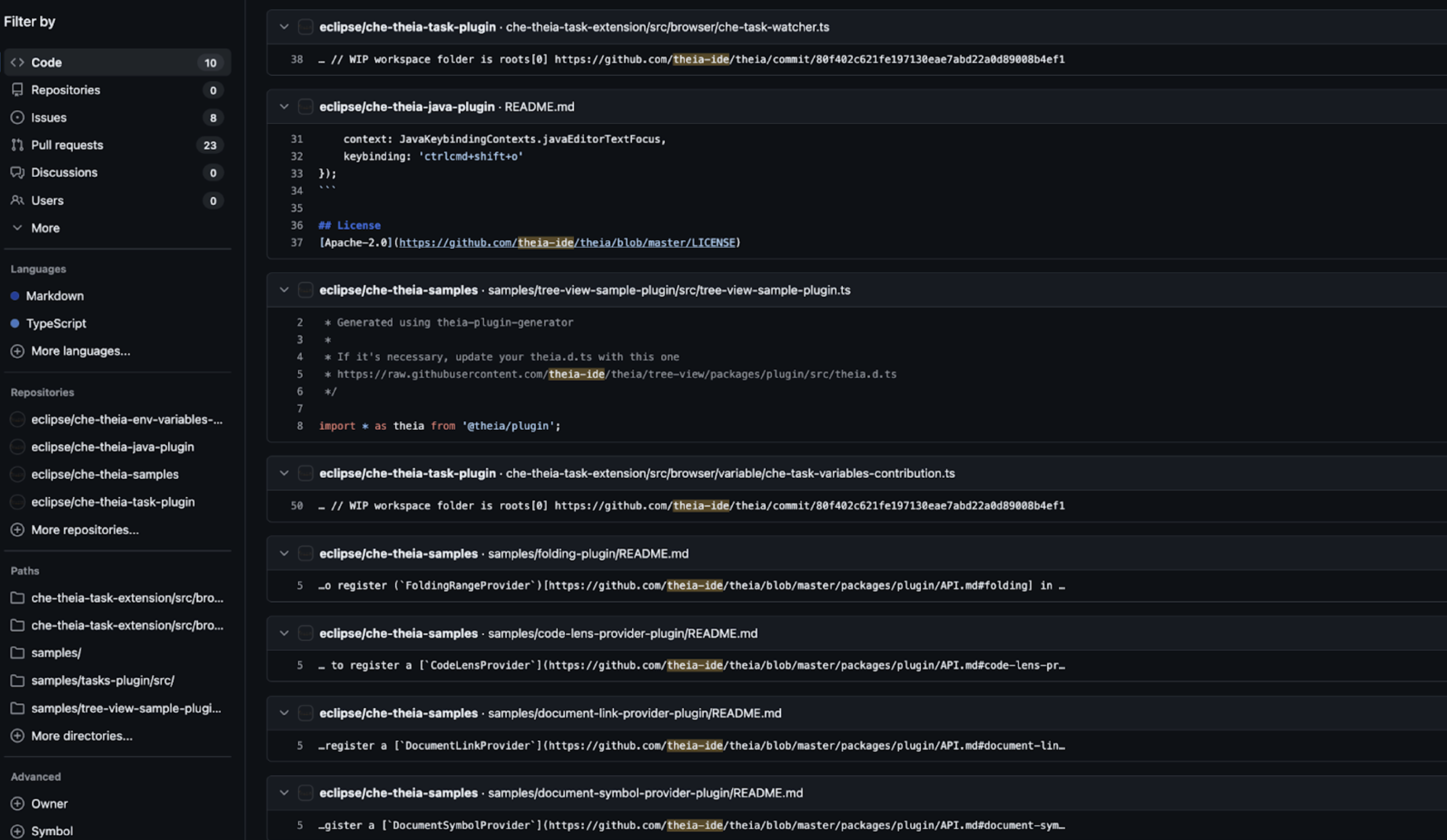This screenshot has height=840, width=1447.
Task: Collapse the che-task-watcher.ts result
Action: (x=284, y=27)
